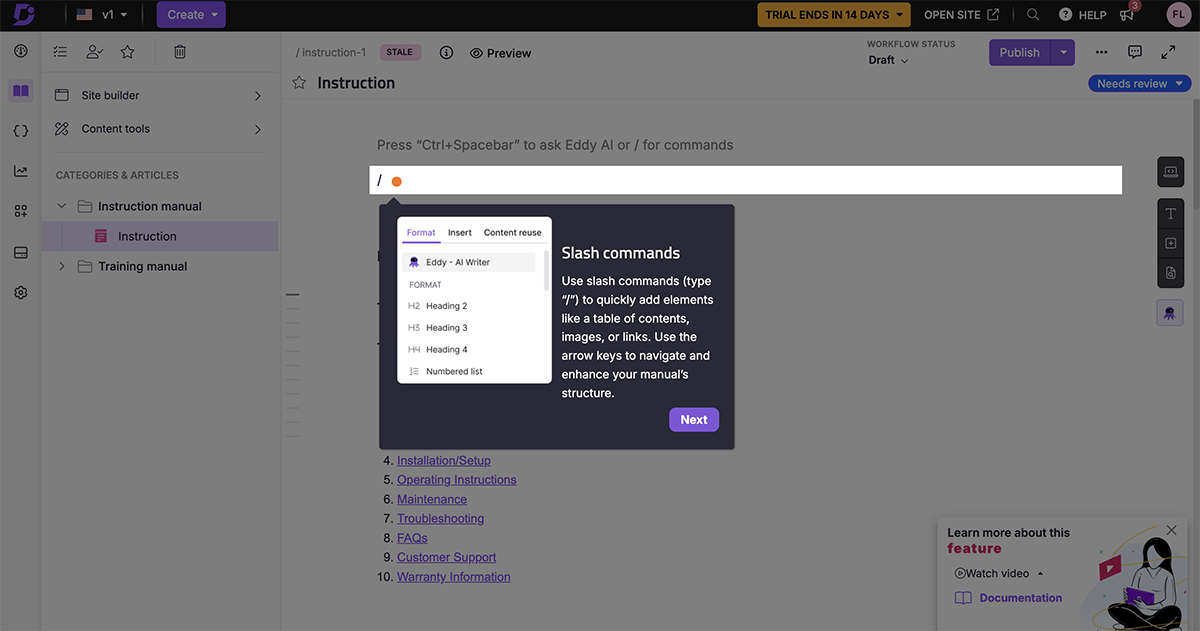Click the search magnifier in top bar
This screenshot has height=631, width=1200.
click(x=1033, y=15)
